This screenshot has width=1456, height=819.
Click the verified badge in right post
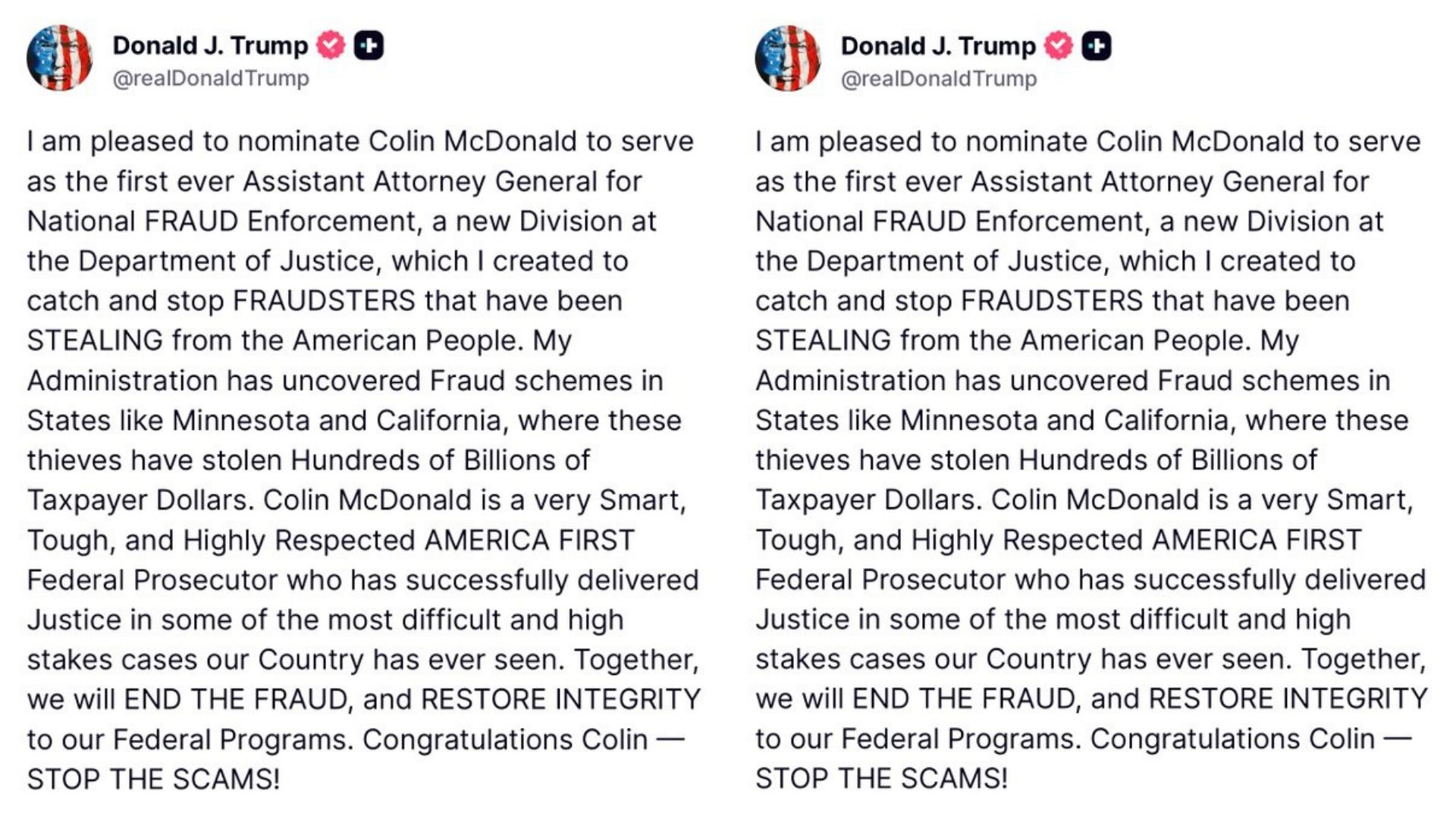point(1059,46)
